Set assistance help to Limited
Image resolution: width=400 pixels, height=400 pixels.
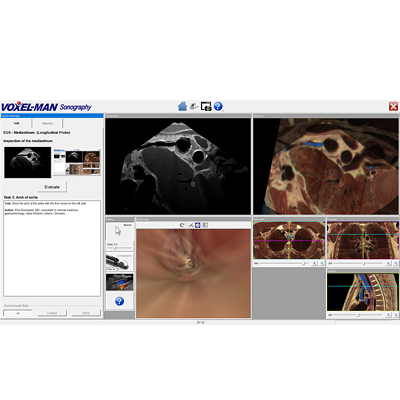pos(52,313)
